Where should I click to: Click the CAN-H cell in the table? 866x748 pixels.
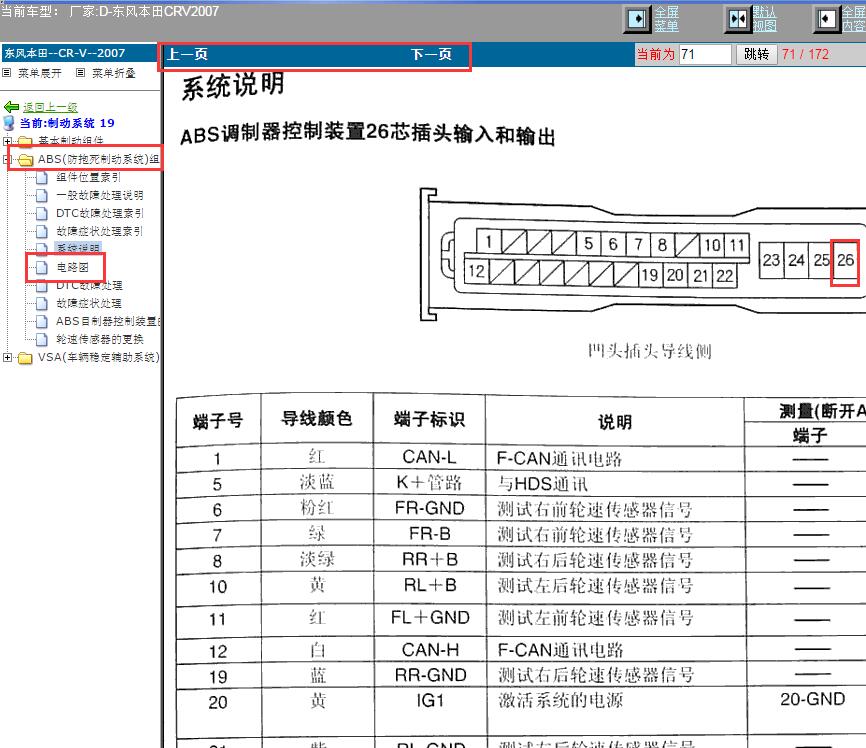point(429,650)
